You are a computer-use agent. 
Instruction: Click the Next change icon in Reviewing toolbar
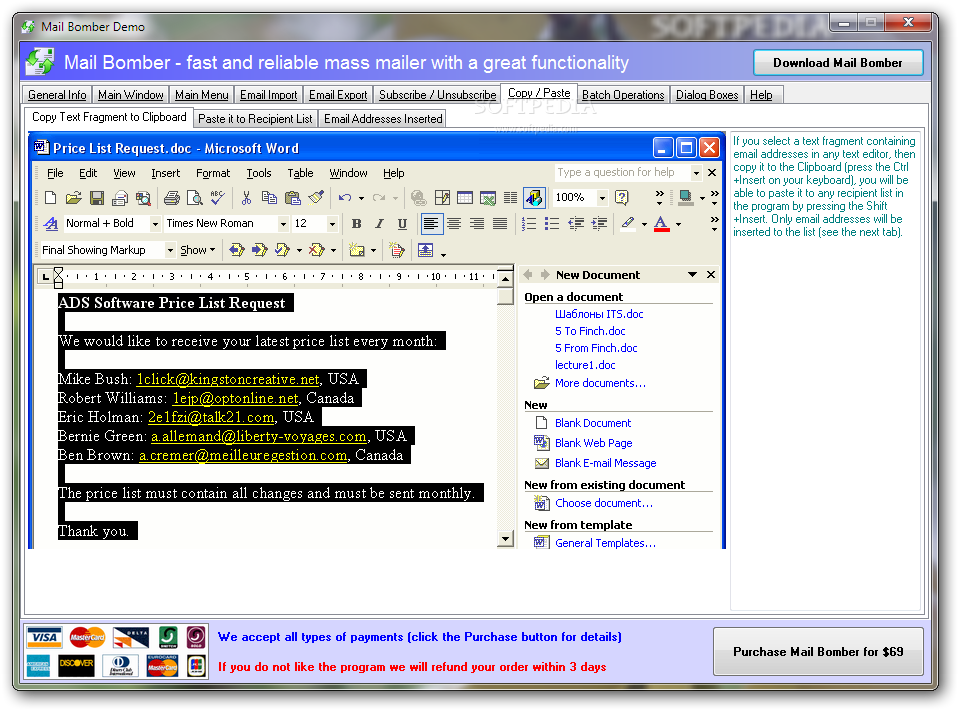pos(260,250)
